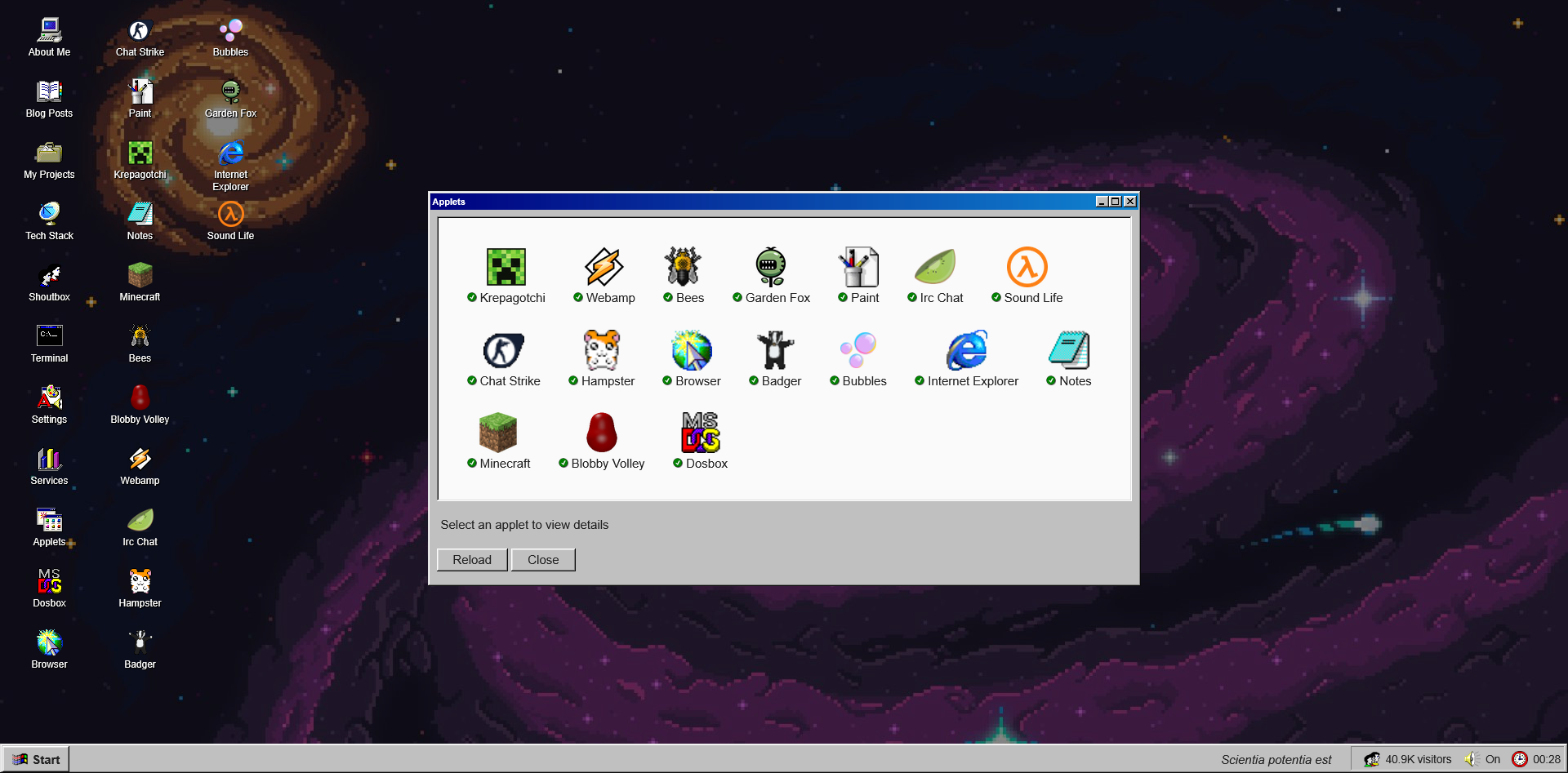Click 'Scientia potentia est' taskbar text
The height and width of the screenshot is (773, 1568).
coord(1276,760)
